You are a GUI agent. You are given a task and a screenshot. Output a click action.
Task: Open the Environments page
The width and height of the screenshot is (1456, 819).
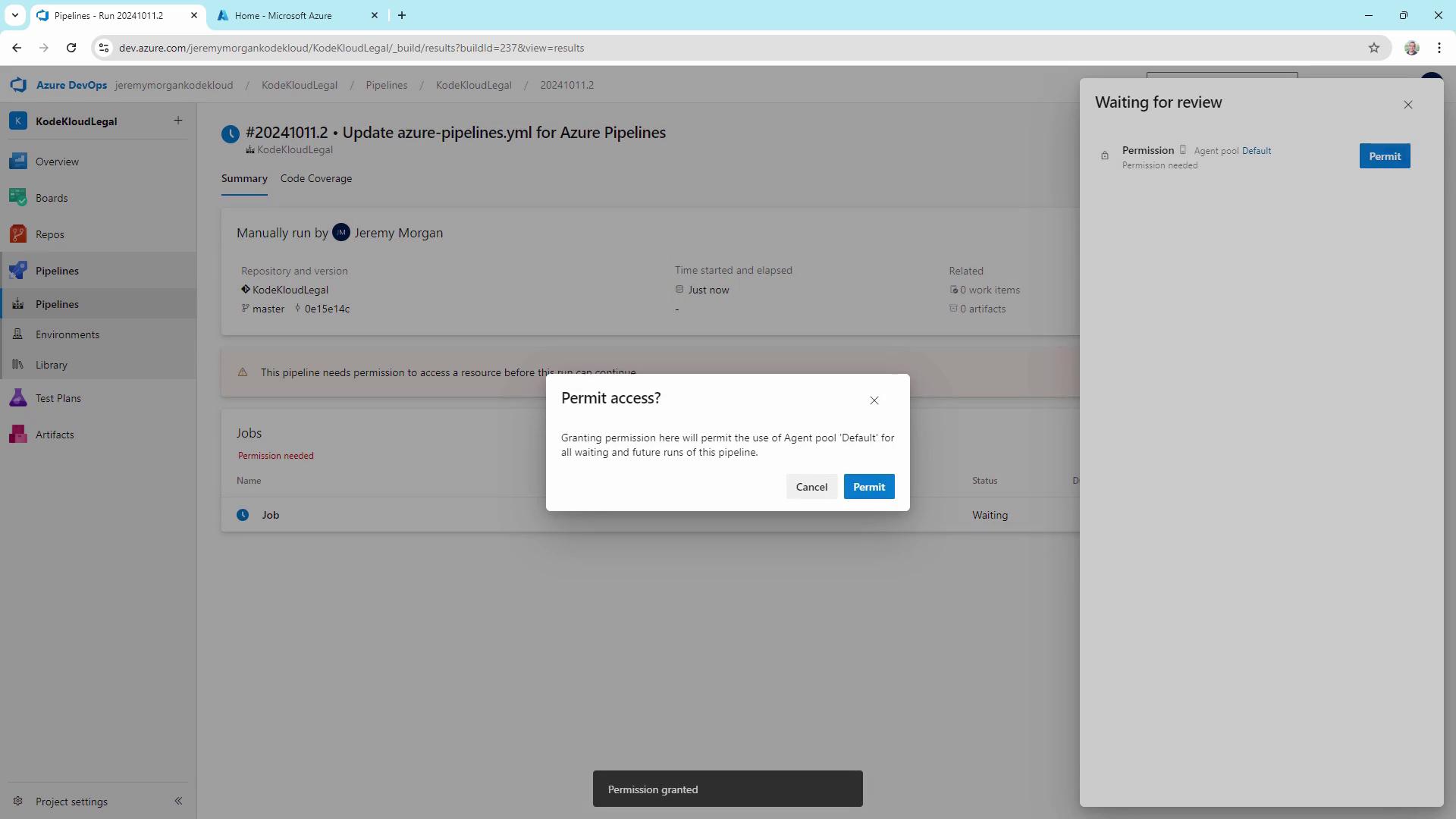[x=67, y=334]
